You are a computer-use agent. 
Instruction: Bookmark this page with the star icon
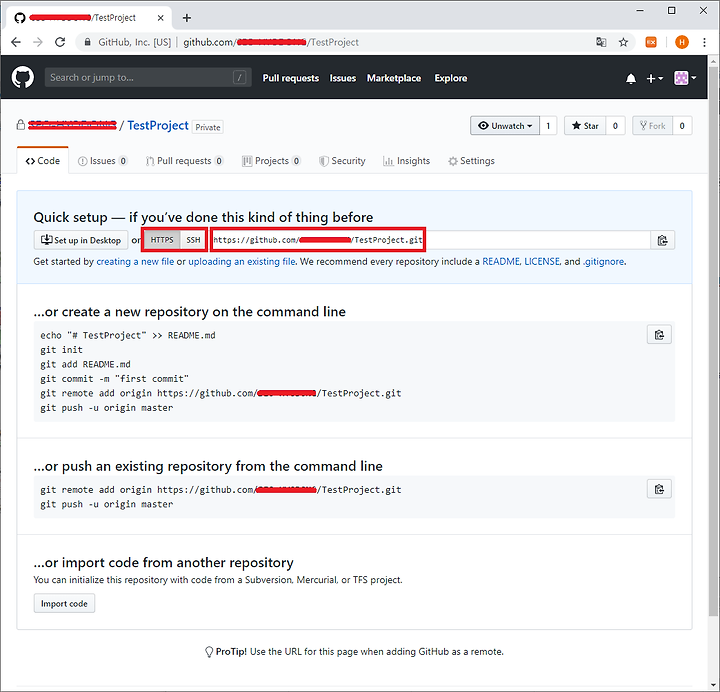coord(623,42)
